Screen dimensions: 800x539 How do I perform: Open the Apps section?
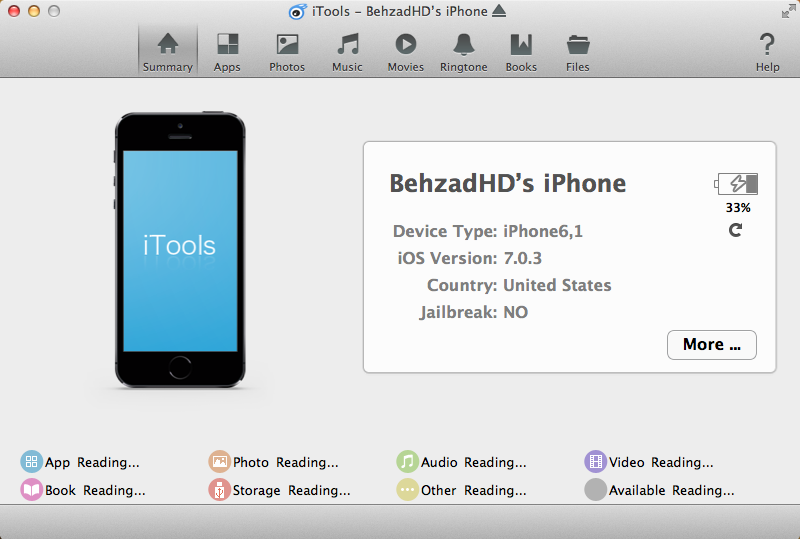(227, 52)
